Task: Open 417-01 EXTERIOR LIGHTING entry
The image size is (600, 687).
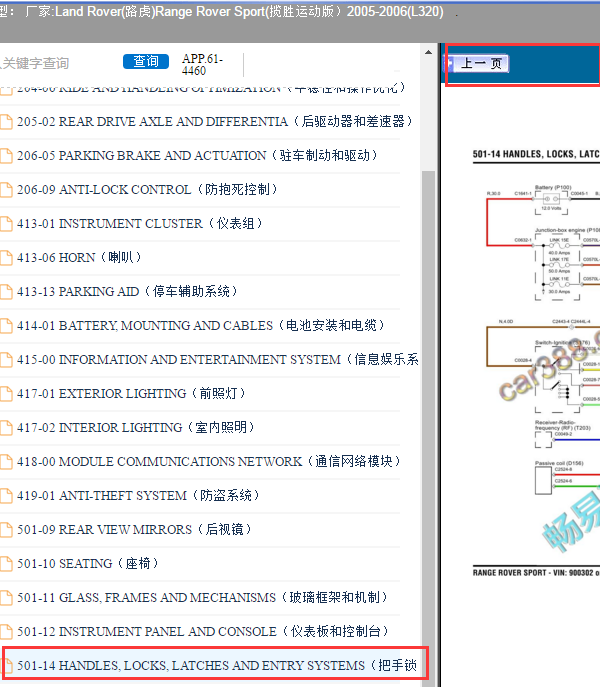Action: pos(131,393)
